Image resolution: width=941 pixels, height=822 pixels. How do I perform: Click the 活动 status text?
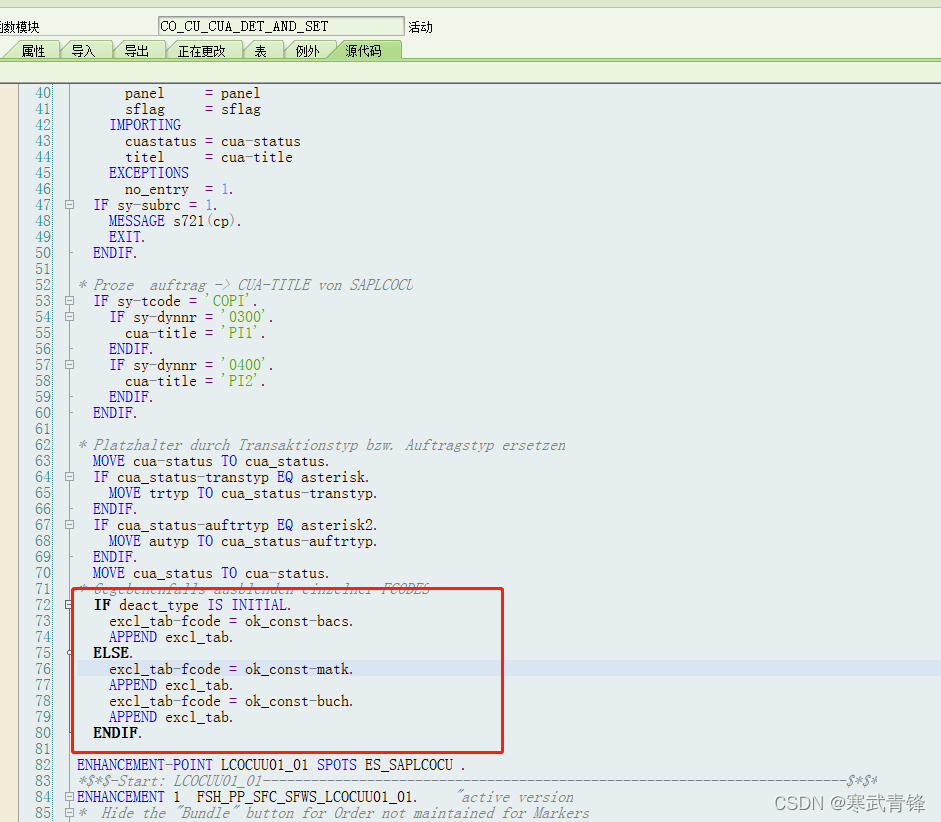click(x=420, y=27)
